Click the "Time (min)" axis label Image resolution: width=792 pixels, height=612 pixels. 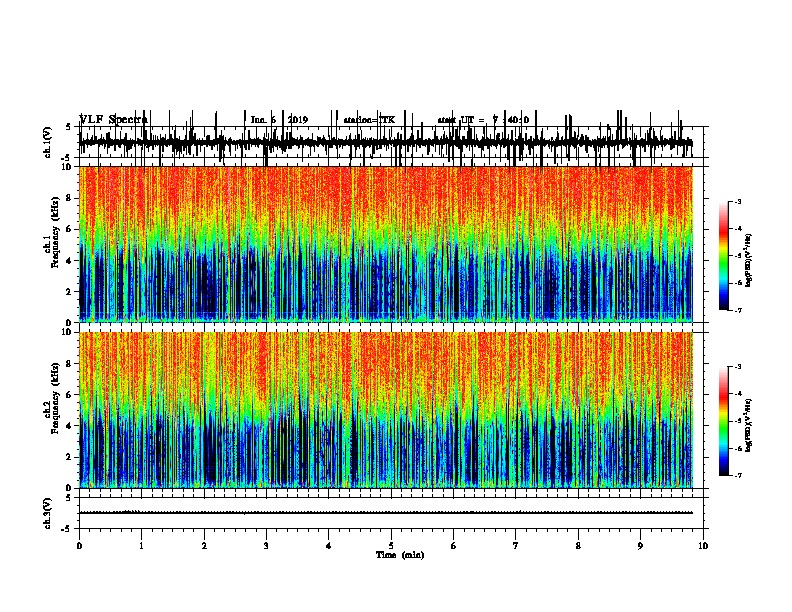tap(400, 555)
